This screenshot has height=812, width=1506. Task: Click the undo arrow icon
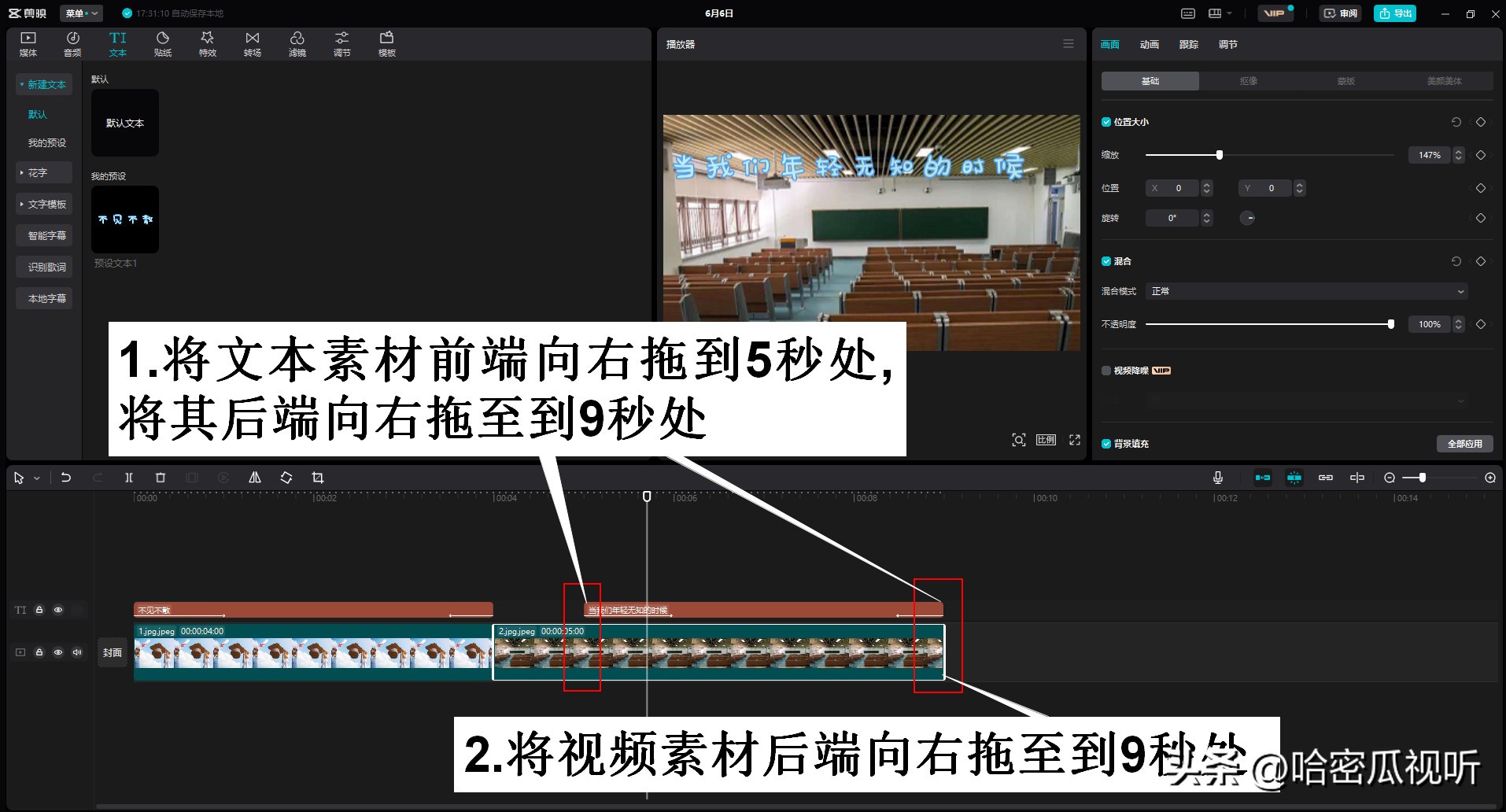coord(66,477)
